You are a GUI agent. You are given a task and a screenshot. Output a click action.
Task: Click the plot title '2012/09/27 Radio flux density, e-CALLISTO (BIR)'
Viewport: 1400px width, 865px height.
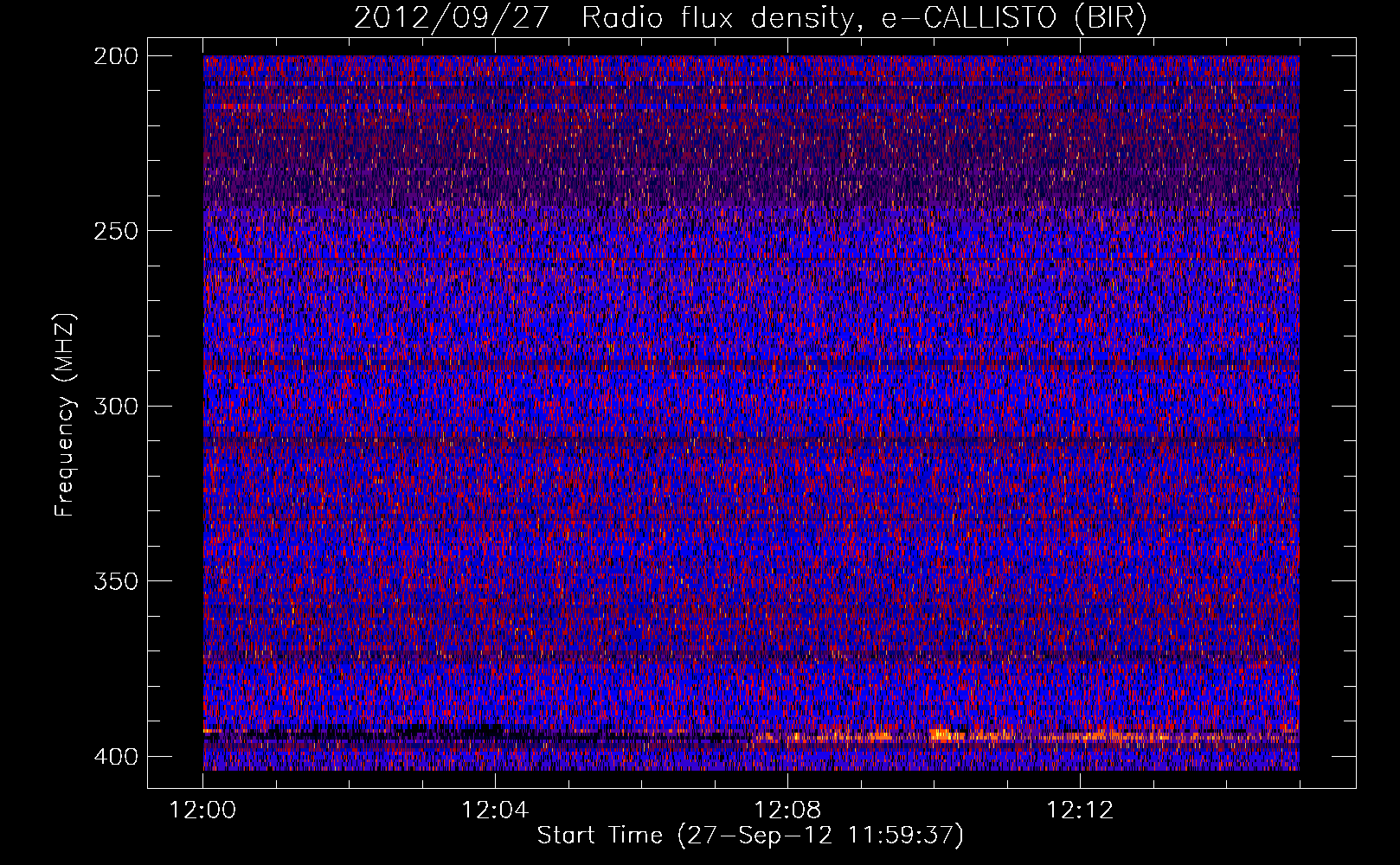[x=751, y=18]
